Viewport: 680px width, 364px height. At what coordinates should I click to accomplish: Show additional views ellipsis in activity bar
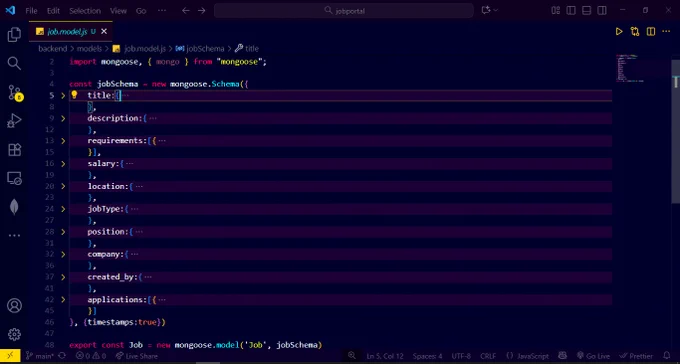[14, 236]
